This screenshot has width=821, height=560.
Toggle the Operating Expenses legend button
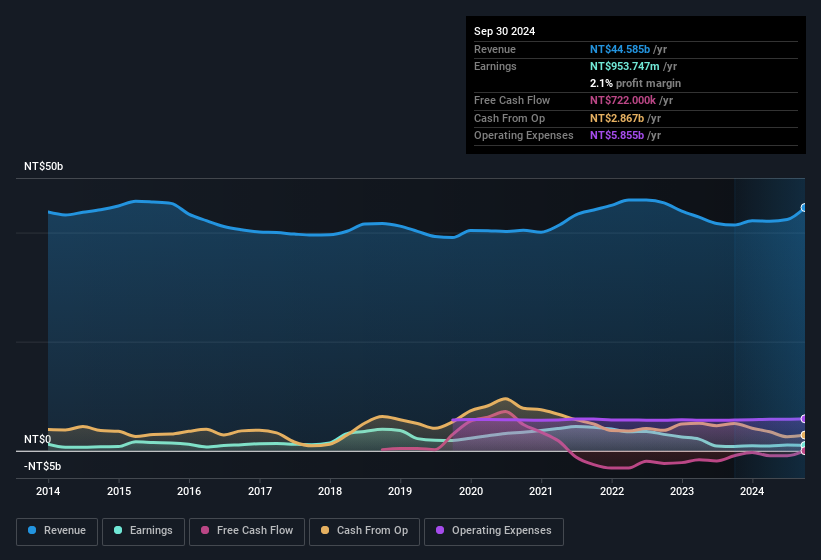point(494,531)
